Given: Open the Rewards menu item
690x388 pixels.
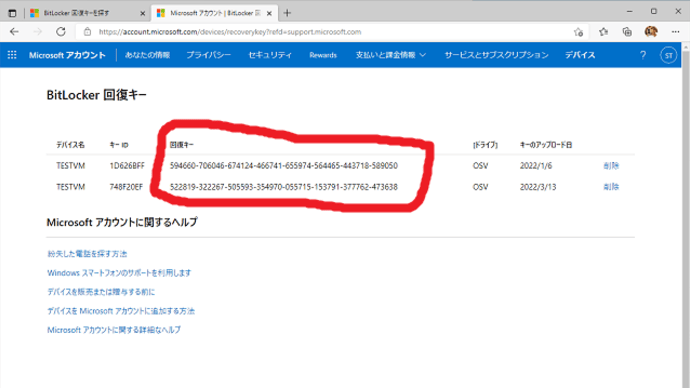Looking at the screenshot, I should click(323, 55).
